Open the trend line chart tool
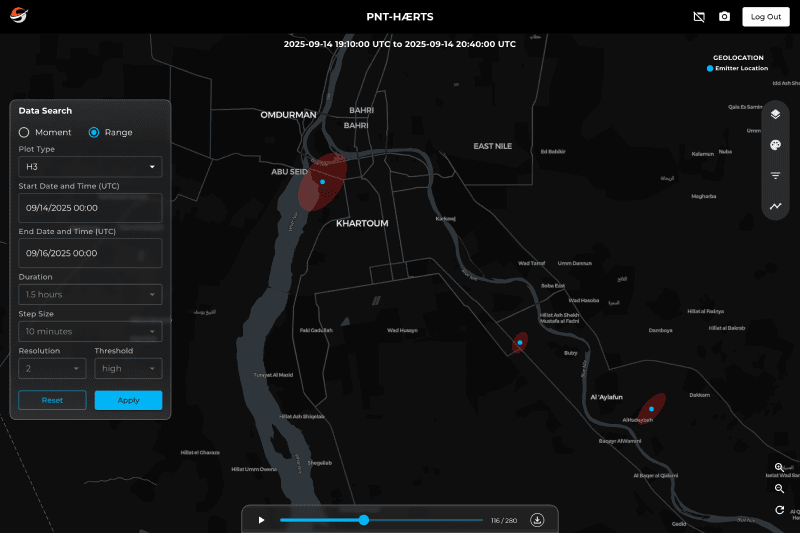This screenshot has height=533, width=800. pyautogui.click(x=776, y=206)
